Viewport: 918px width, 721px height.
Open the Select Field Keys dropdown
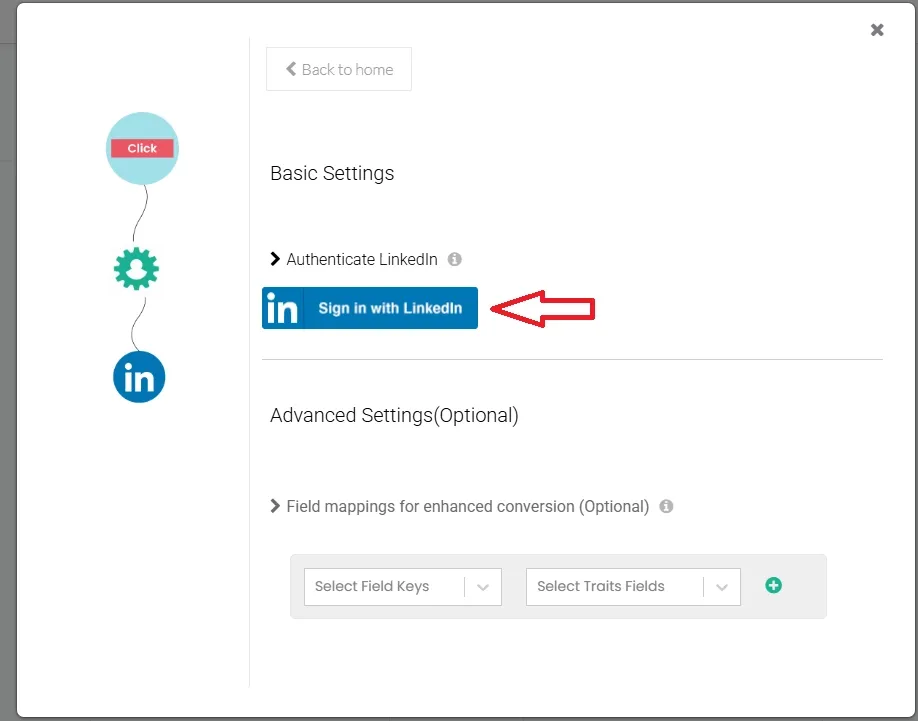[x=403, y=586]
